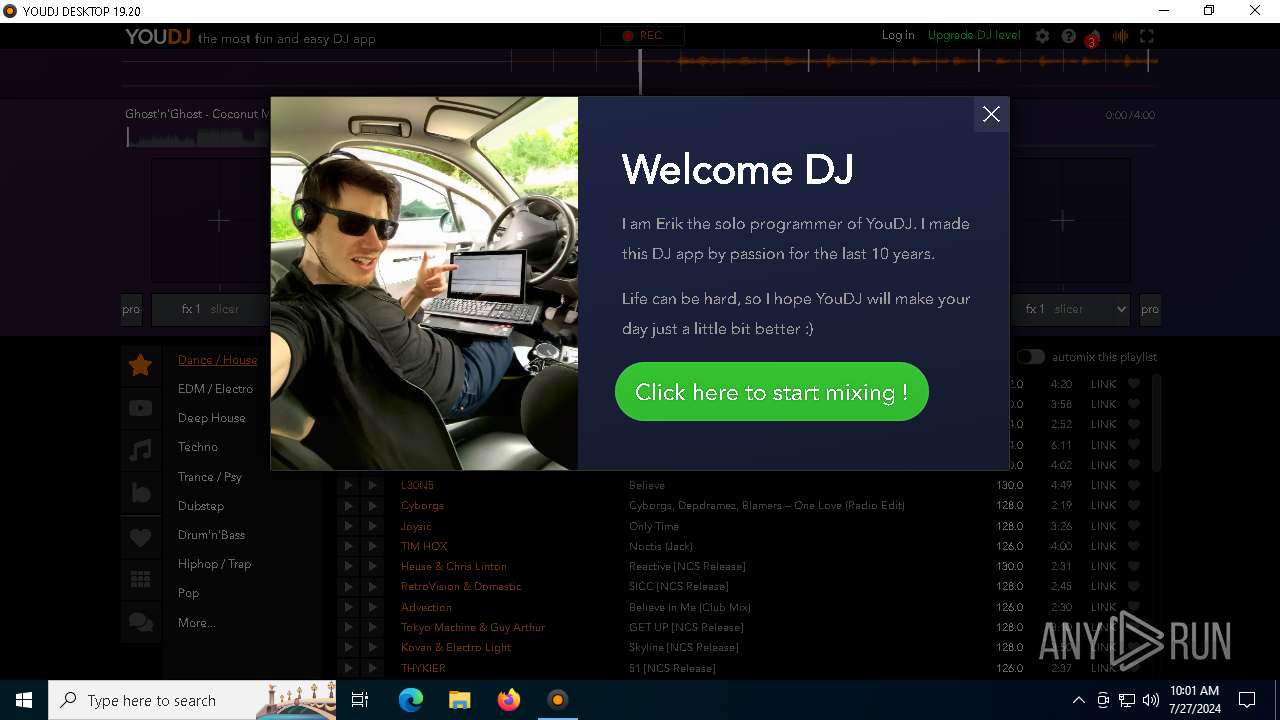
Task: Open the chat bubbles tab
Action: tap(140, 623)
